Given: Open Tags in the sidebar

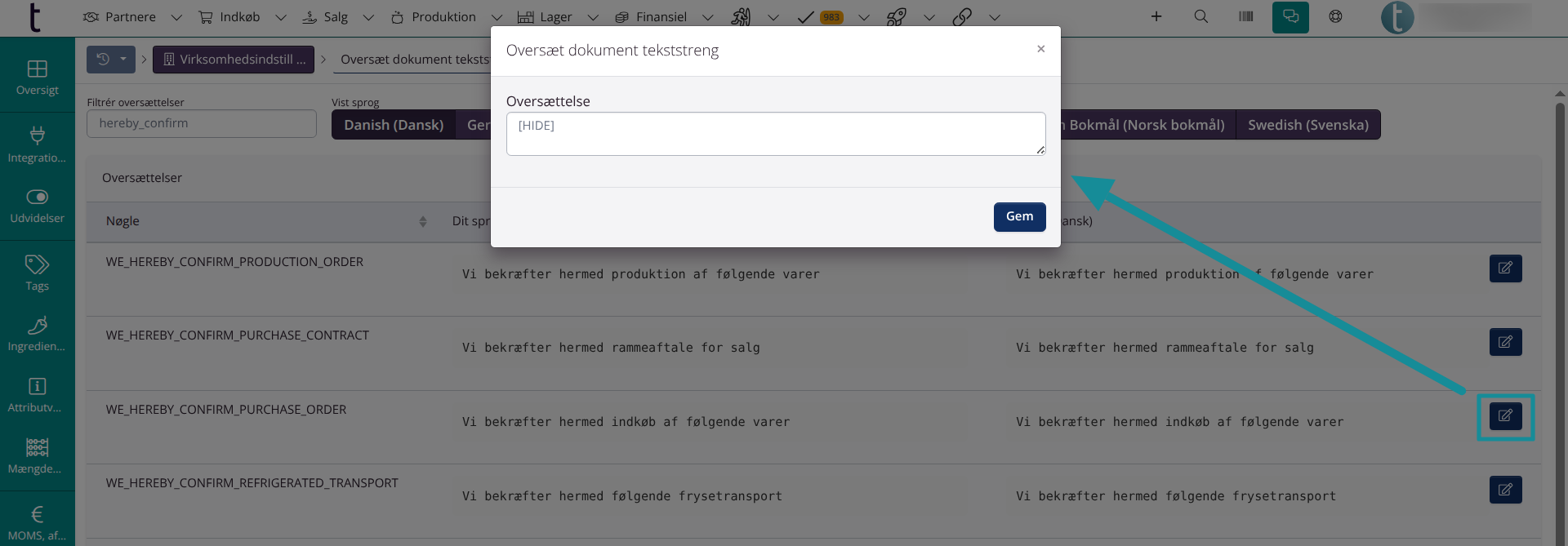Looking at the screenshot, I should (37, 273).
